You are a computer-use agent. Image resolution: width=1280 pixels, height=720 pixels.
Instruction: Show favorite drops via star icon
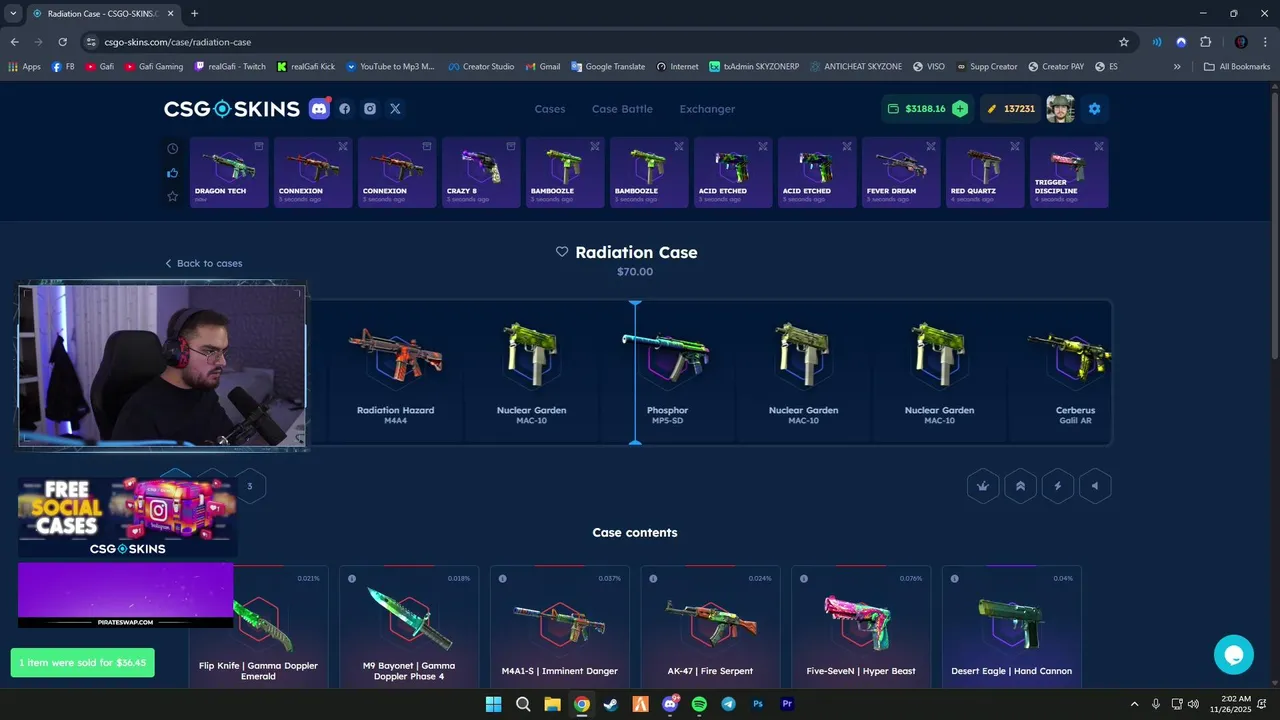pos(172,196)
